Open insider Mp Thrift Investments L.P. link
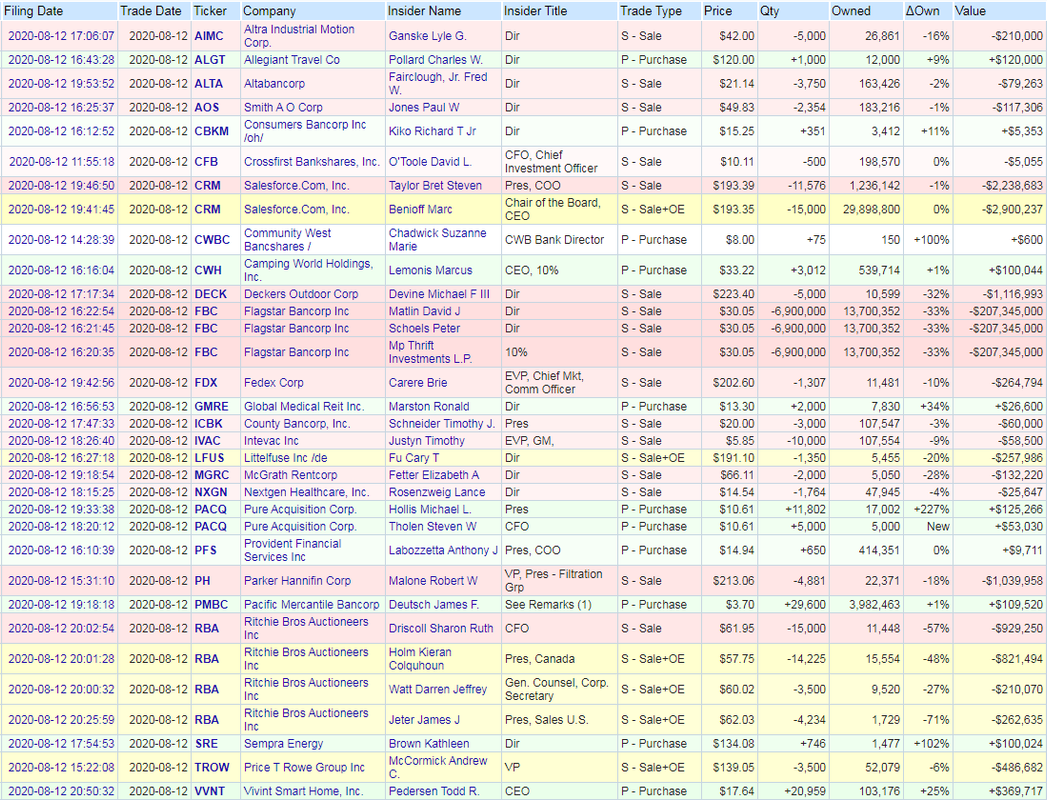Image resolution: width=1047 pixels, height=800 pixels. click(431, 353)
